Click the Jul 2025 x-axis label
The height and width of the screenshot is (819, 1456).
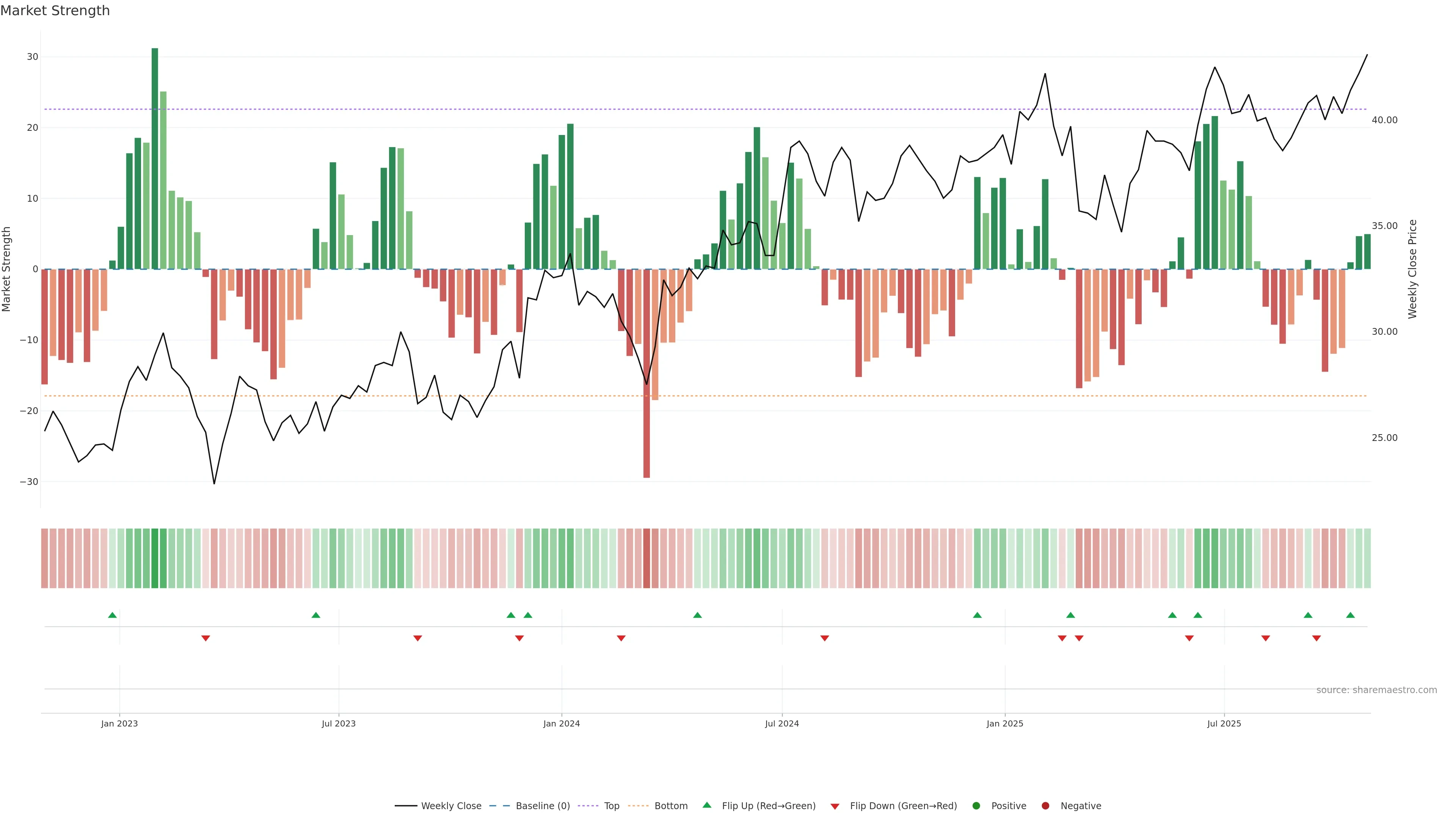click(x=1224, y=723)
